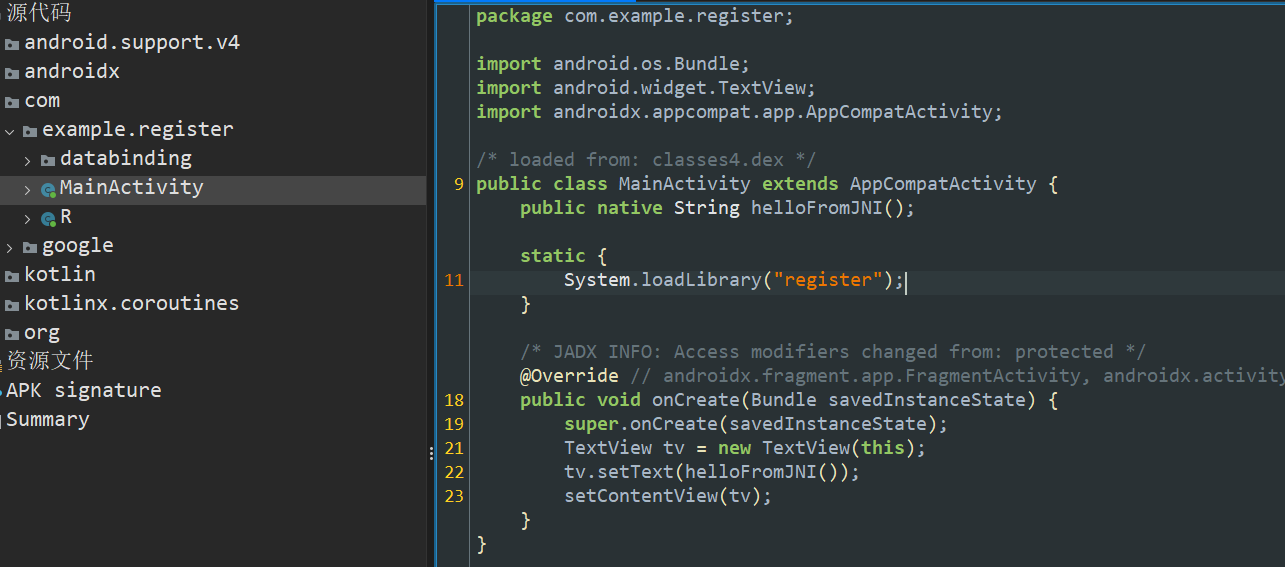
Task: Click import android.os.Bundle line
Action: [x=613, y=64]
